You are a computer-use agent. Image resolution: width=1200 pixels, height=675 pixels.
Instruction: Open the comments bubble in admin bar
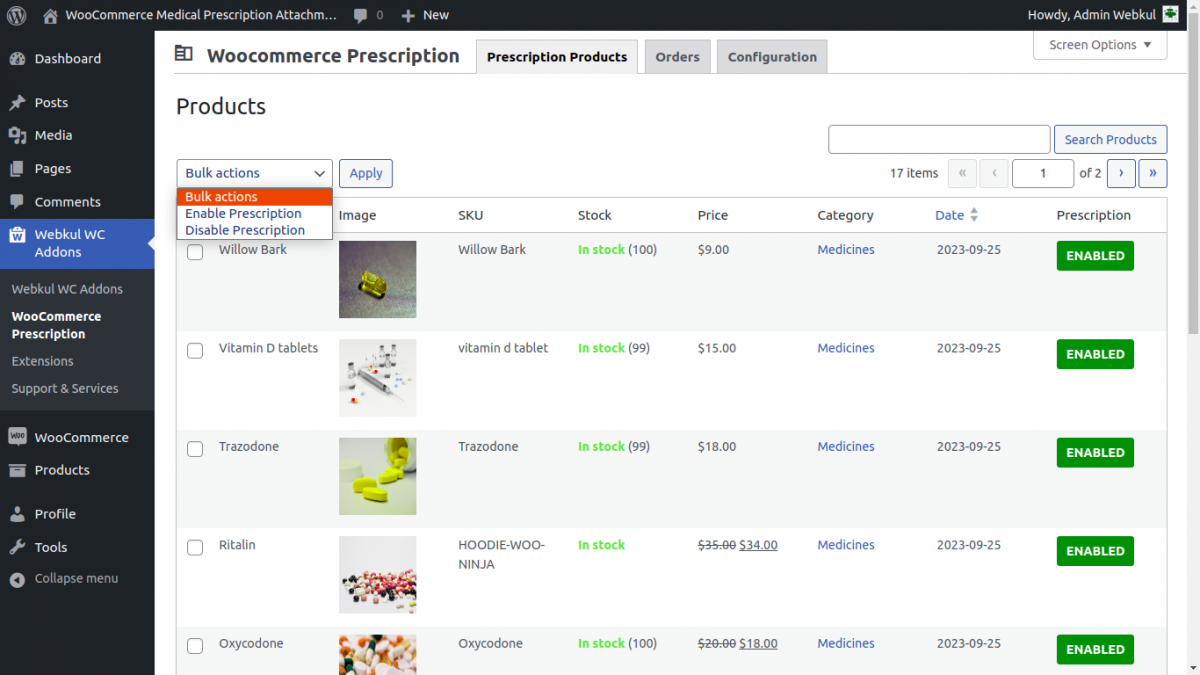(x=359, y=15)
